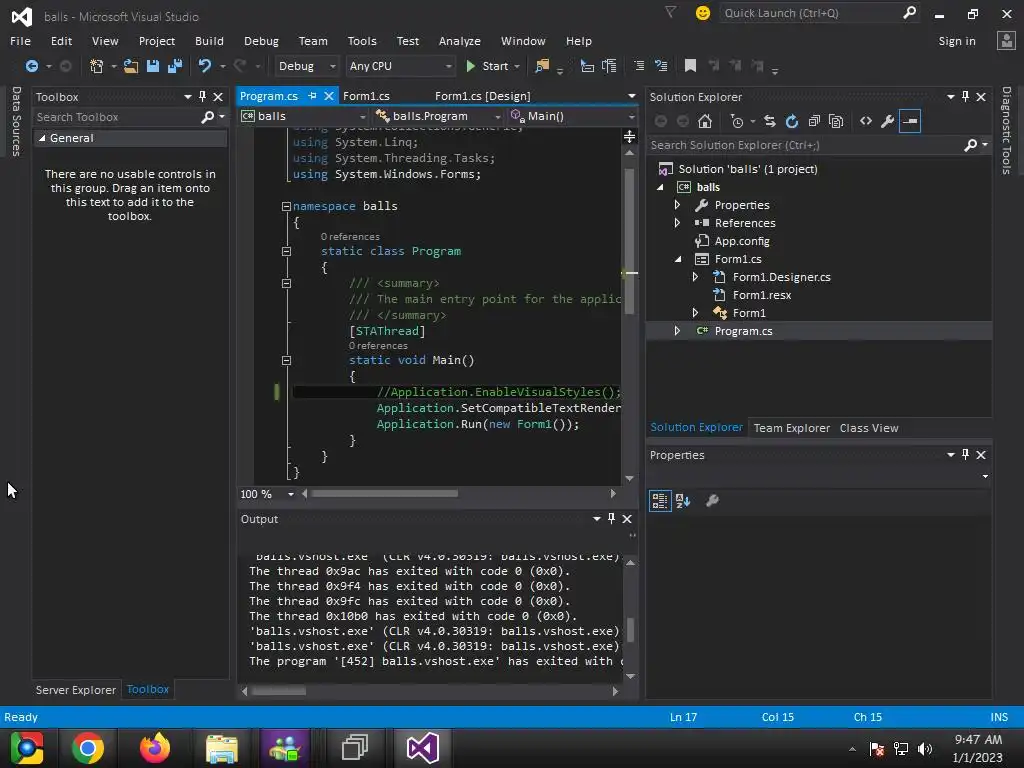This screenshot has height=768, width=1024.
Task: Collapse the Form1.cs node in Solution Explorer
Action: (678, 259)
